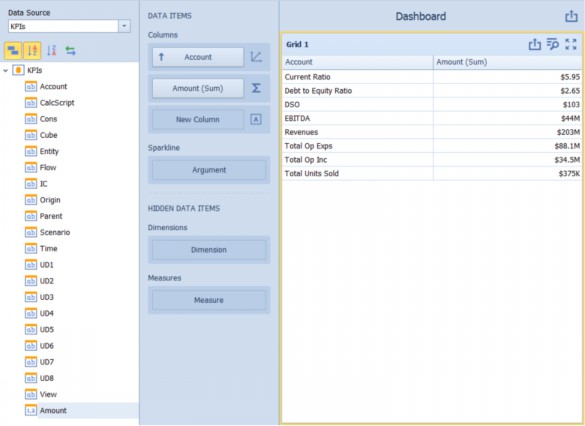585x426 pixels.
Task: Export the dashboard using title icon
Action: point(571,16)
